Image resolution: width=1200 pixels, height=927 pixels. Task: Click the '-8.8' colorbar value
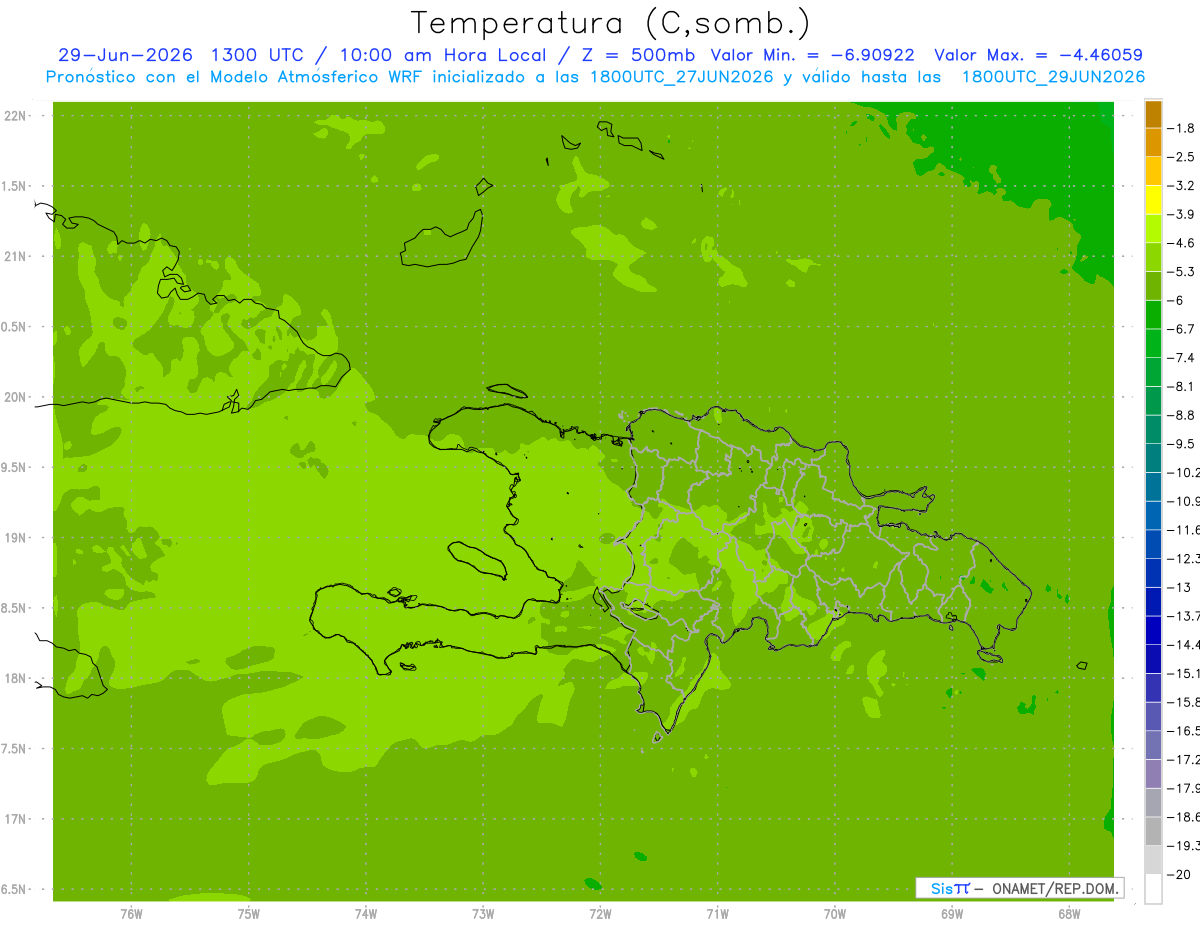click(x=1182, y=415)
